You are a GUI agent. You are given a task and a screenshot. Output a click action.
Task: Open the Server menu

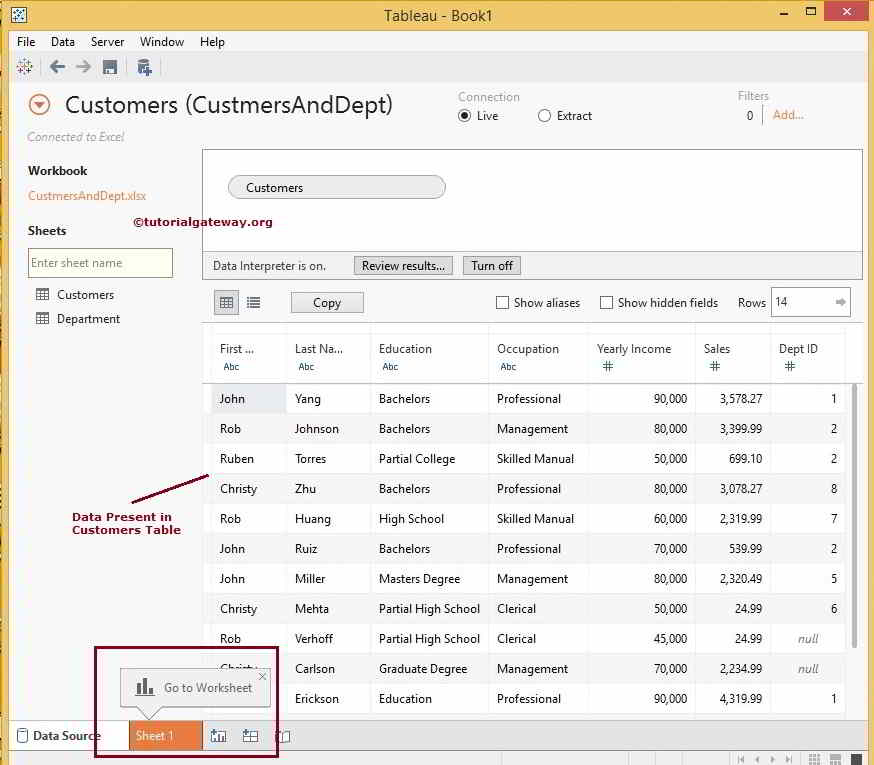pos(107,42)
